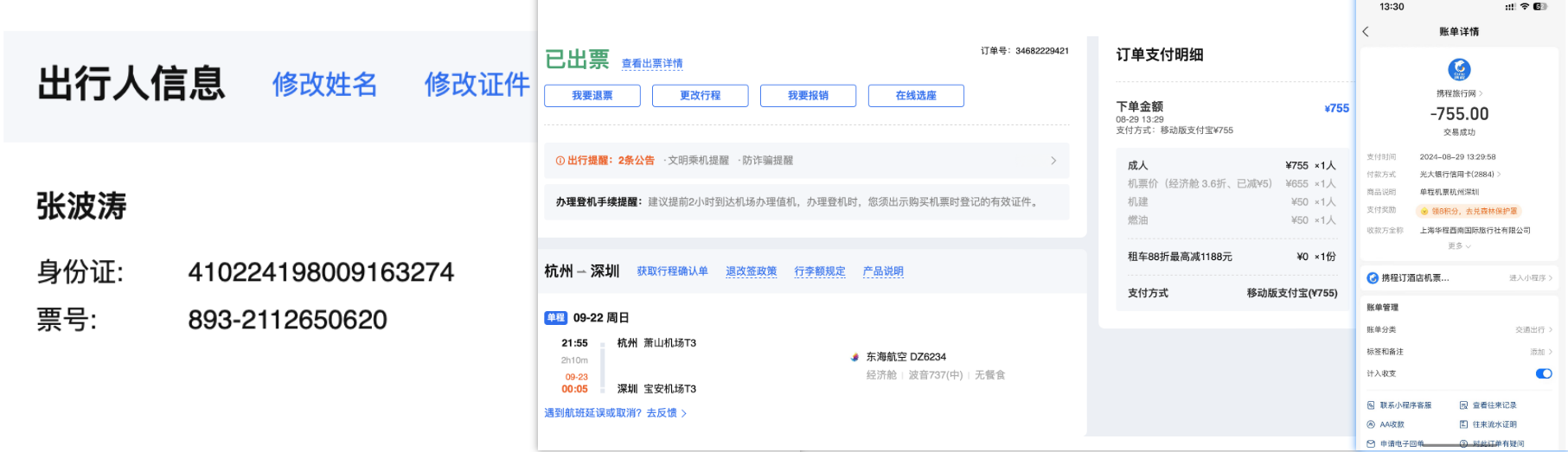This screenshot has width=1568, height=452.
Task: Toggle the 计入收支 switch
Action: click(x=1543, y=373)
